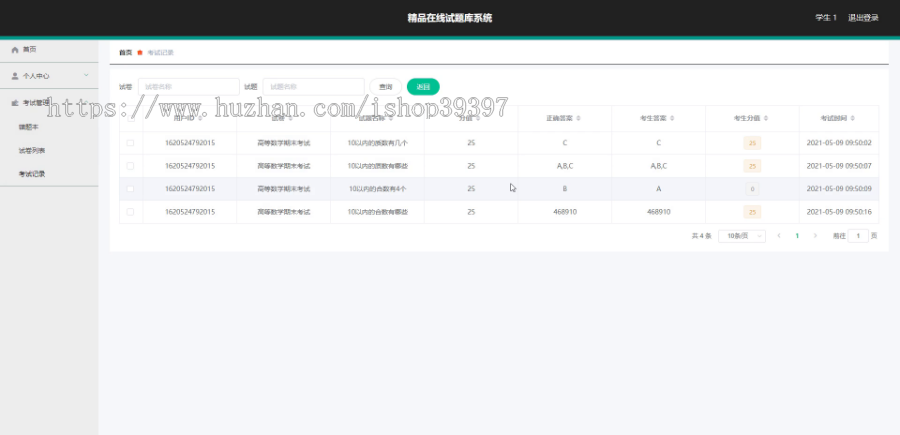Sort by 用户ID column arrows
The height and width of the screenshot is (435, 900).
[200, 118]
